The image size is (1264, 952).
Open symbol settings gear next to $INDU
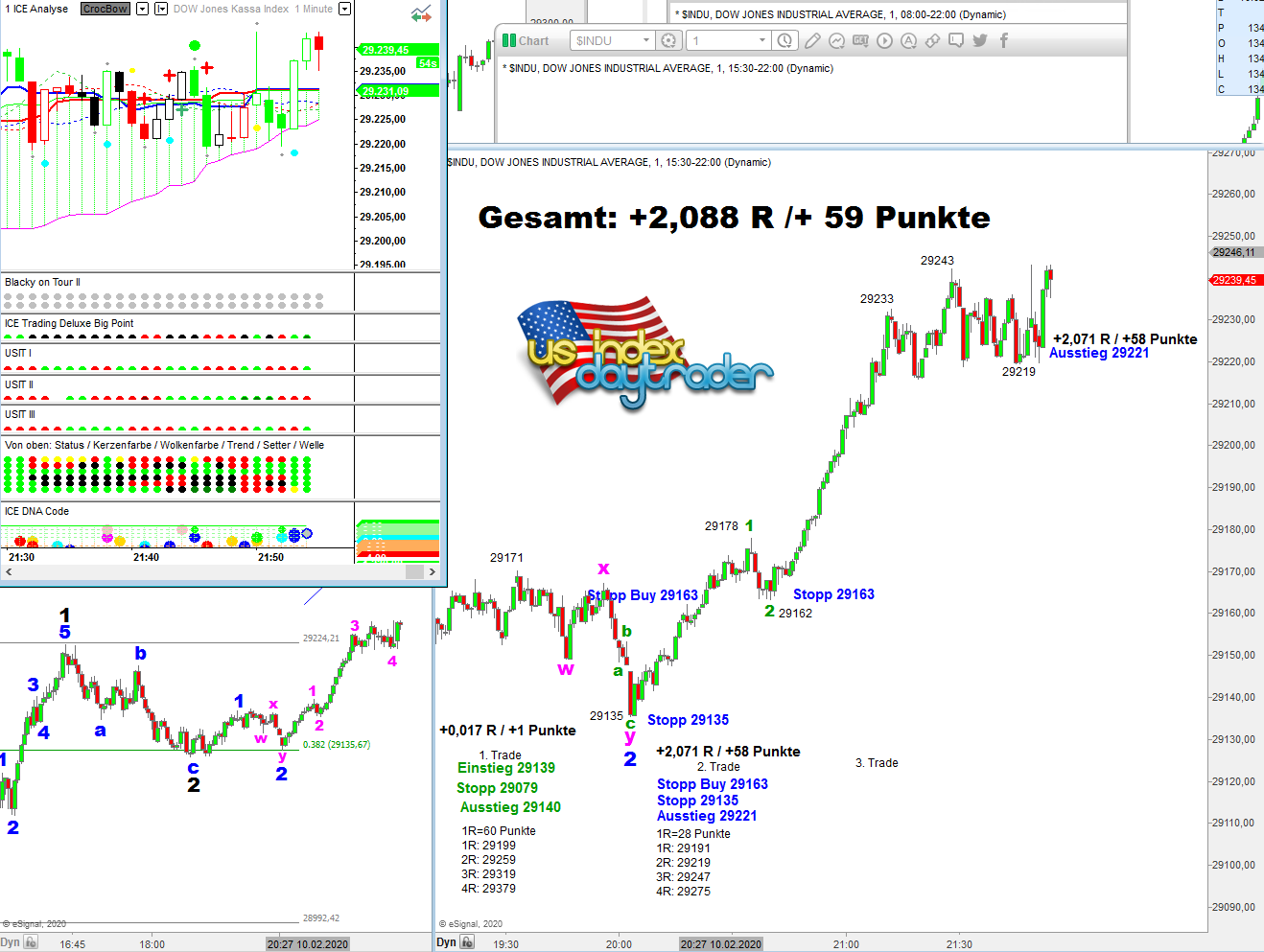pos(669,40)
